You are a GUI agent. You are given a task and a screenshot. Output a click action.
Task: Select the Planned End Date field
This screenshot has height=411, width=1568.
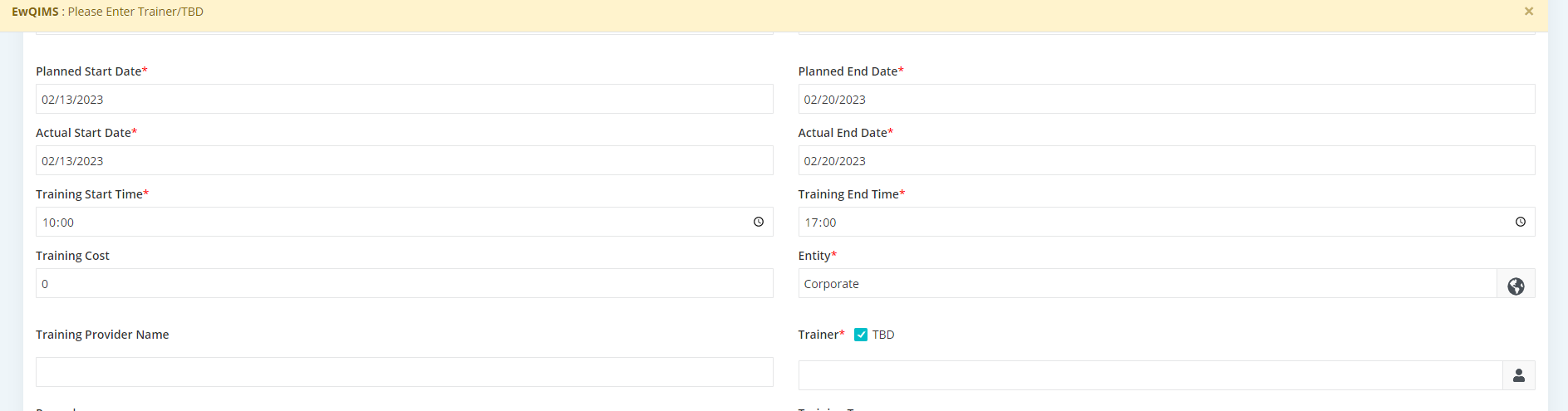click(x=1166, y=99)
